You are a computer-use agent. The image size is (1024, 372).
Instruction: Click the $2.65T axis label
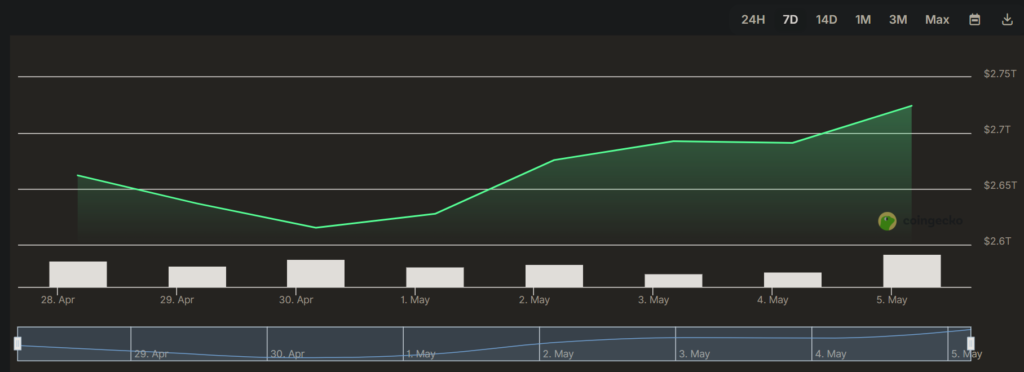click(1000, 186)
